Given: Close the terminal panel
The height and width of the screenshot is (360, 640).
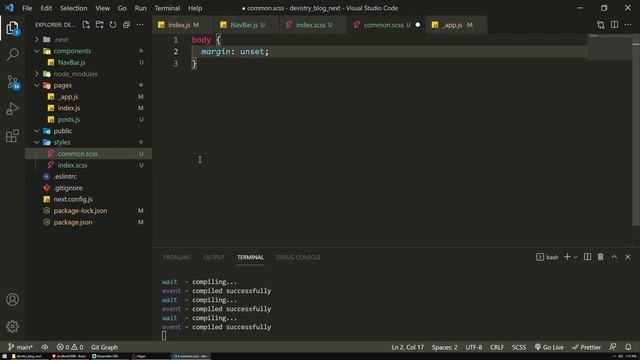Looking at the screenshot, I should click(x=628, y=257).
